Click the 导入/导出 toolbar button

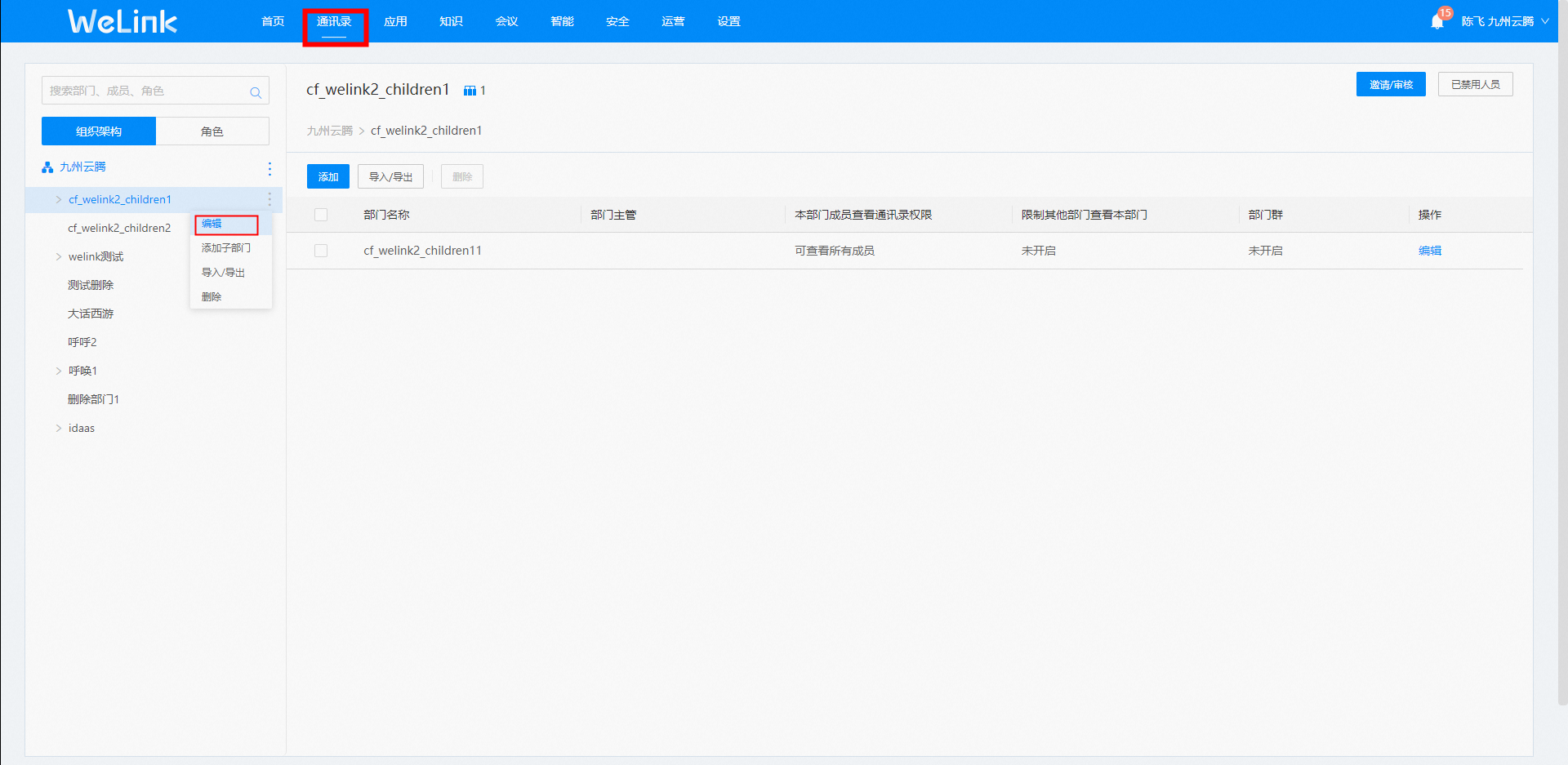pos(390,176)
